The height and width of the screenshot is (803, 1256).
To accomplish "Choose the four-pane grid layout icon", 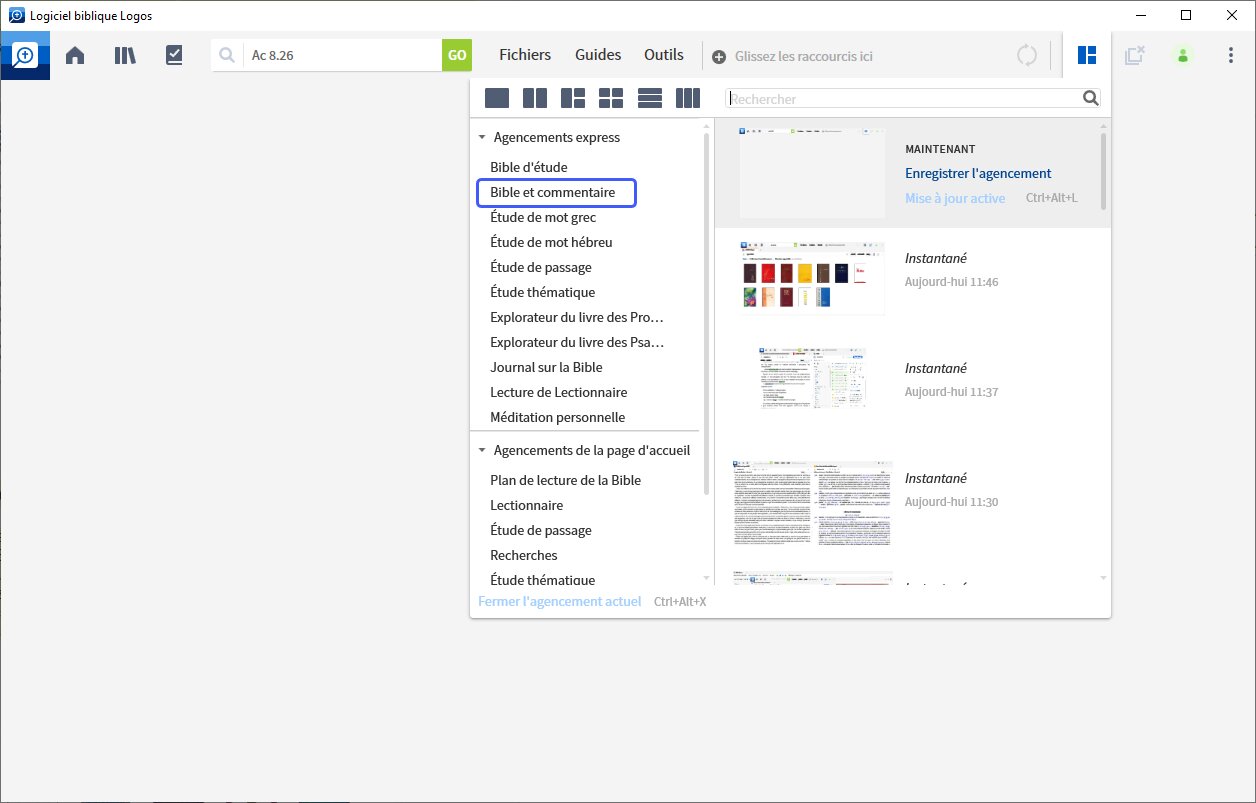I will pyautogui.click(x=611, y=98).
